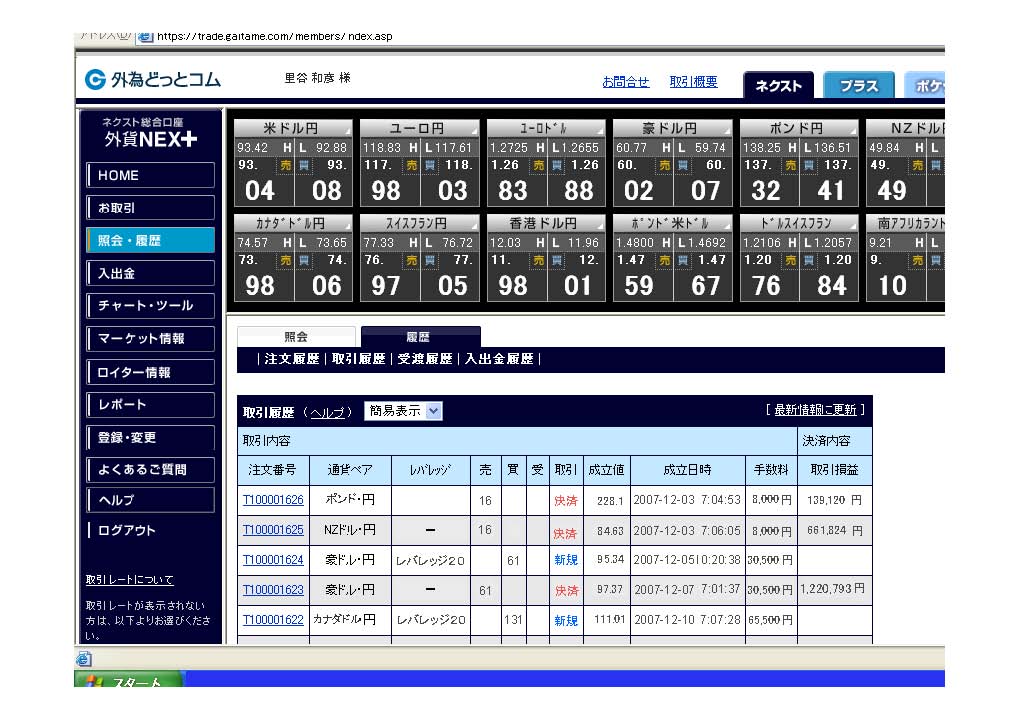Click the 買 buy icon on カナダドル円 panel

click(303, 260)
